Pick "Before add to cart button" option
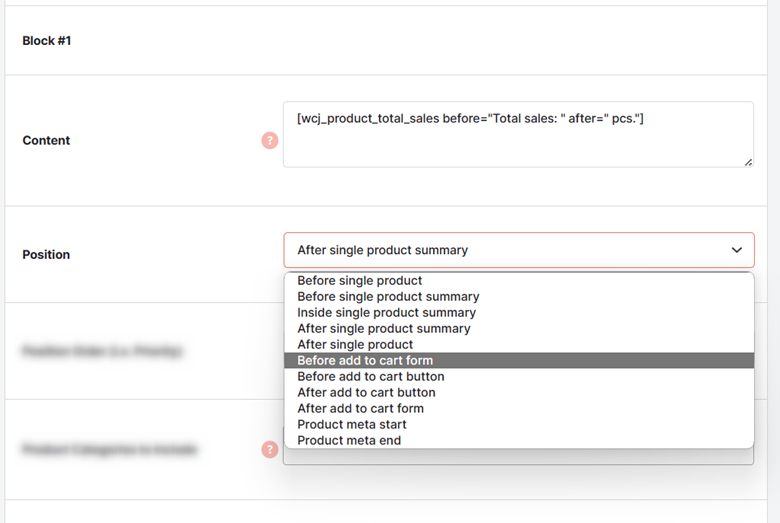 pyautogui.click(x=519, y=376)
